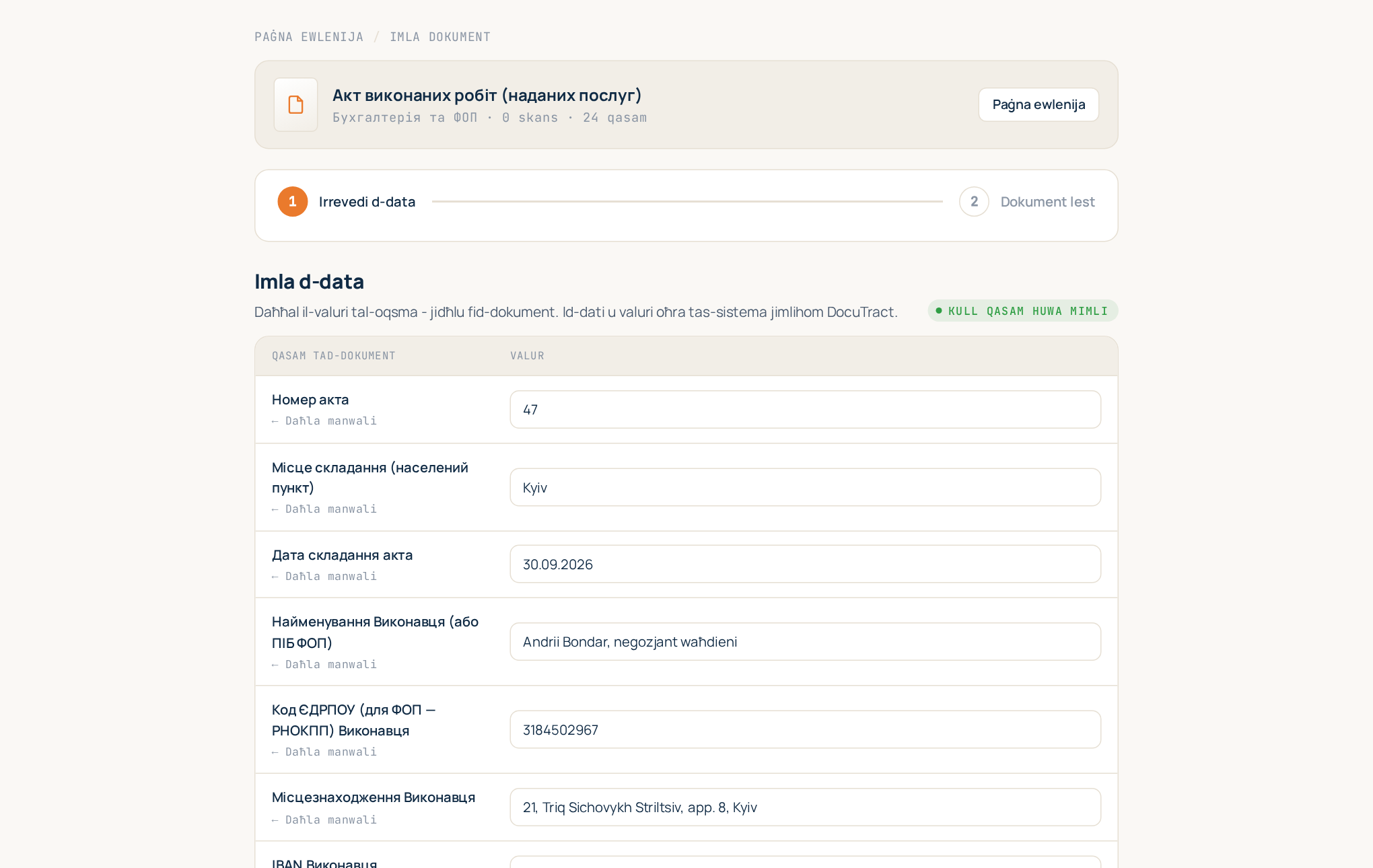Click the step 2 circle indicator

click(x=974, y=202)
